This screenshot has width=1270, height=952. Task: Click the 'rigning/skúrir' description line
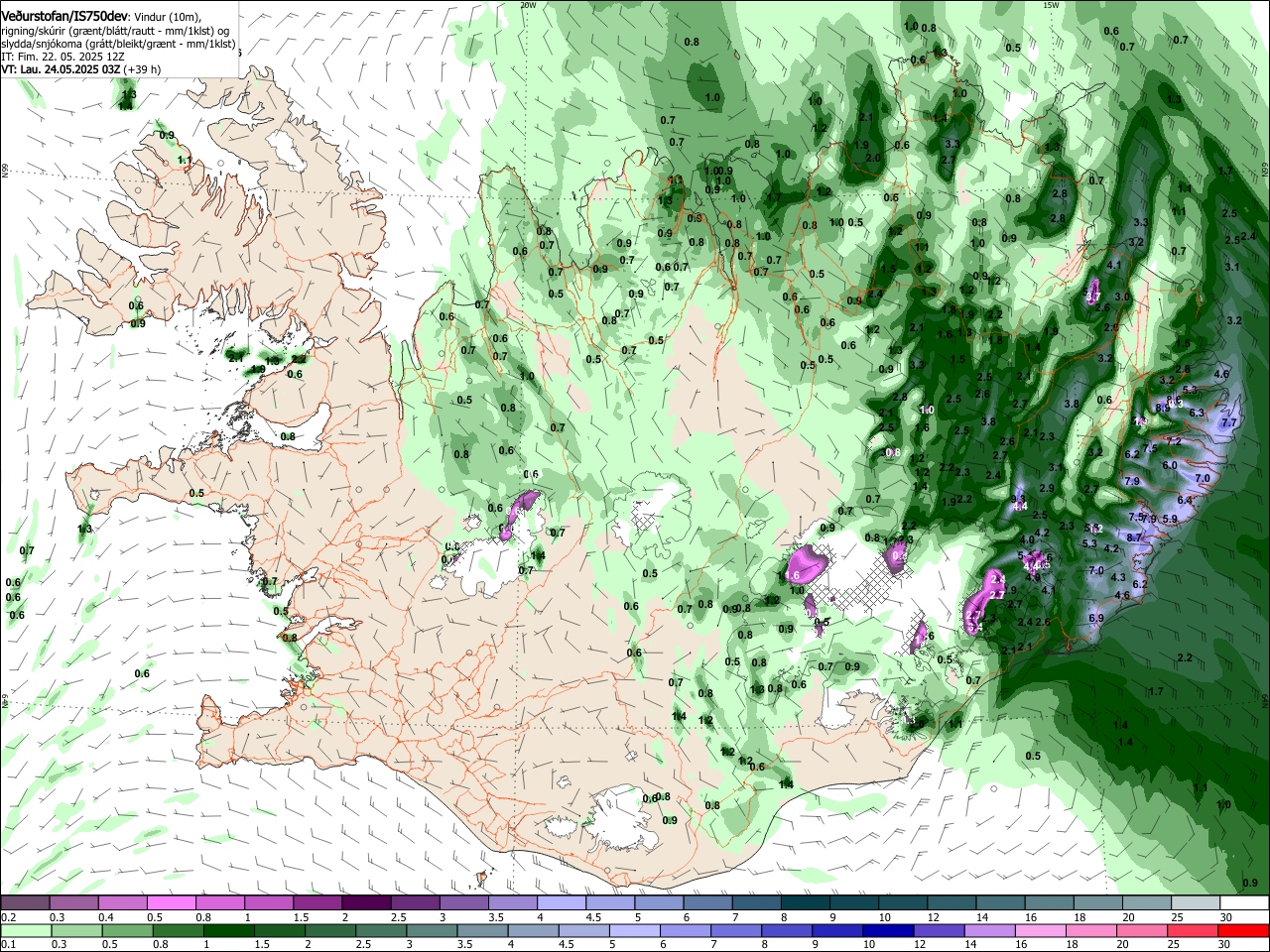[116, 30]
